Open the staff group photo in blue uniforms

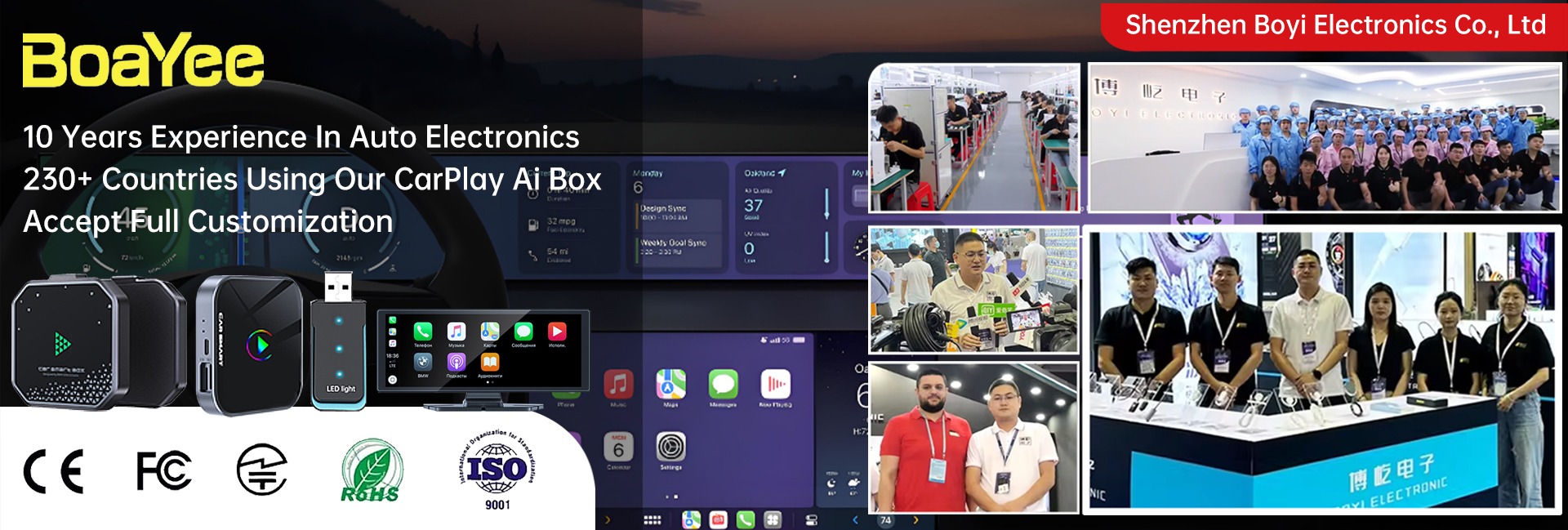[x=1325, y=137]
